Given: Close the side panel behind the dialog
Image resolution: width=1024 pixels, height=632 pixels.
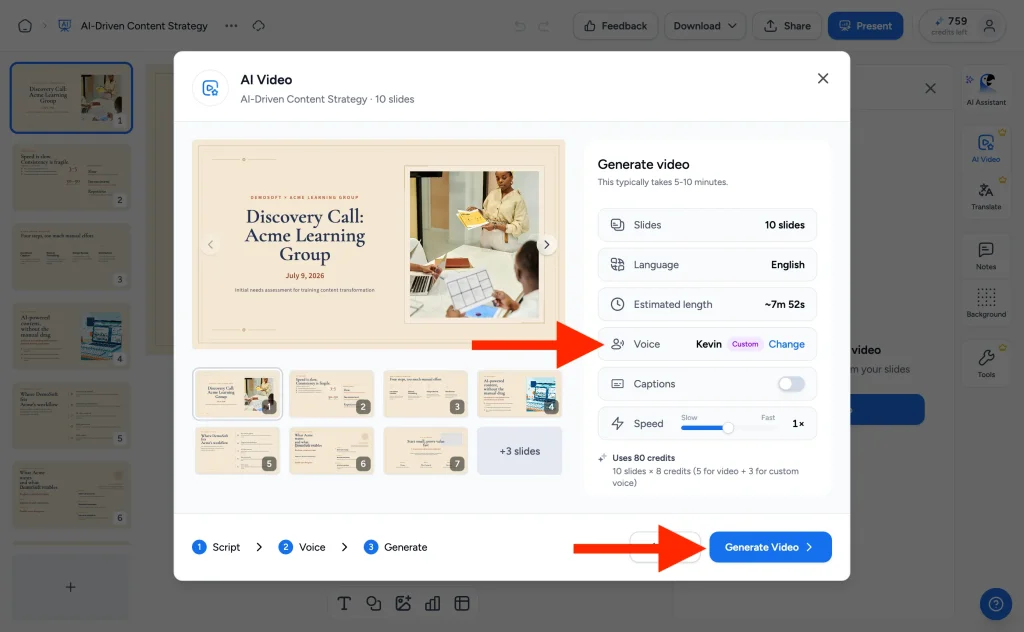Looking at the screenshot, I should [x=931, y=88].
